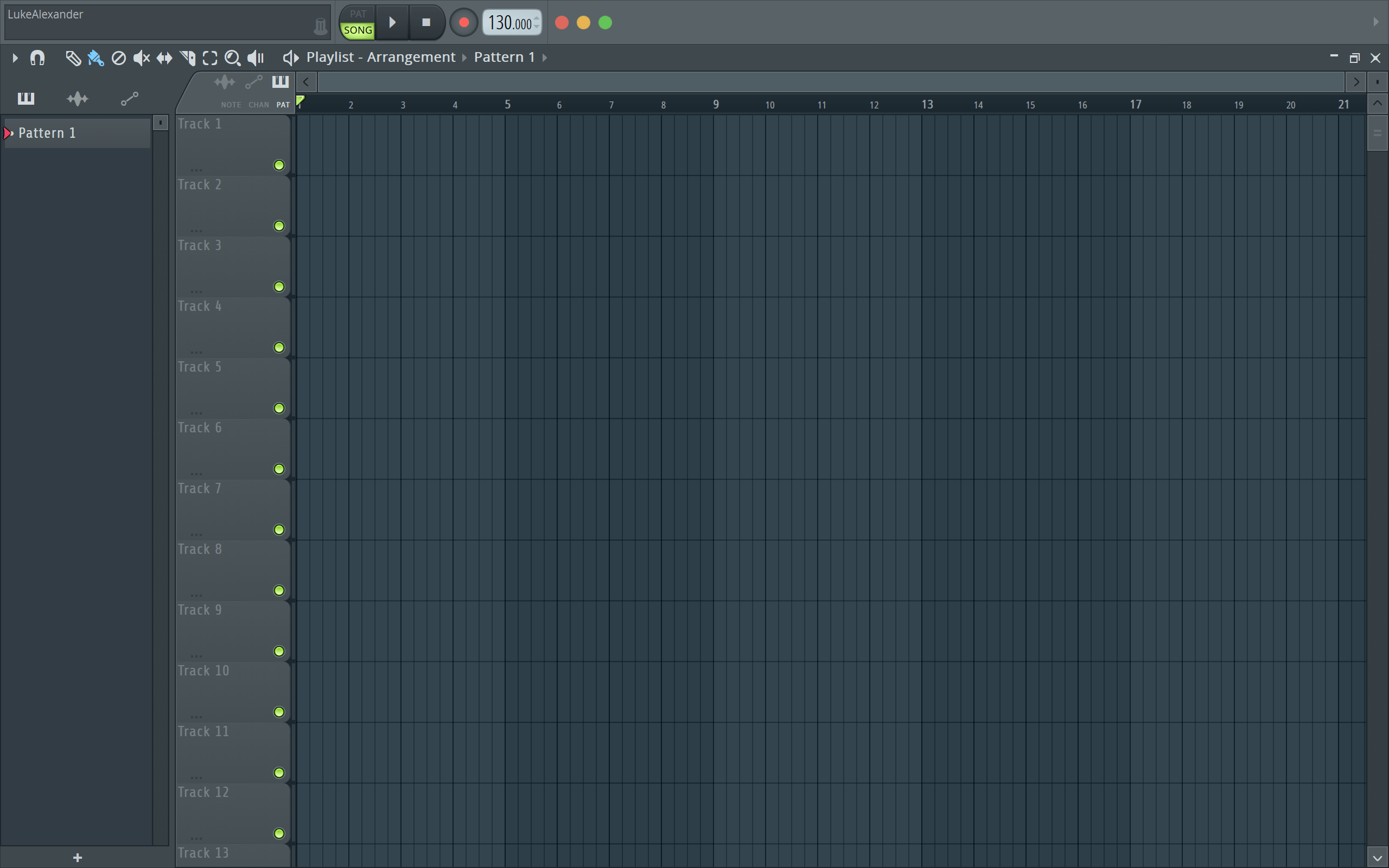Viewport: 1389px width, 868px height.
Task: Click the LukeAlexander hint panel
Action: (167, 22)
